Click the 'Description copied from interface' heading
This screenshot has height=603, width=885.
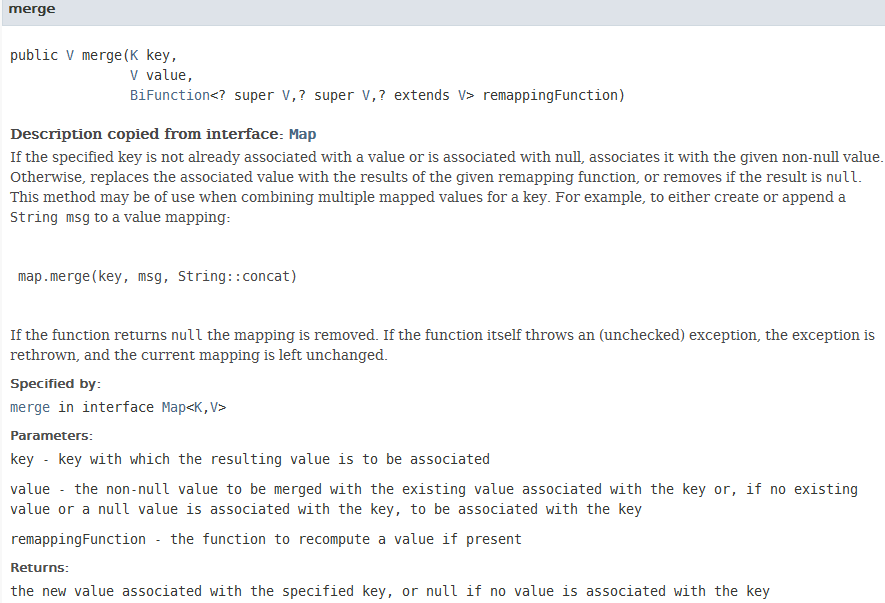pyautogui.click(x=144, y=134)
